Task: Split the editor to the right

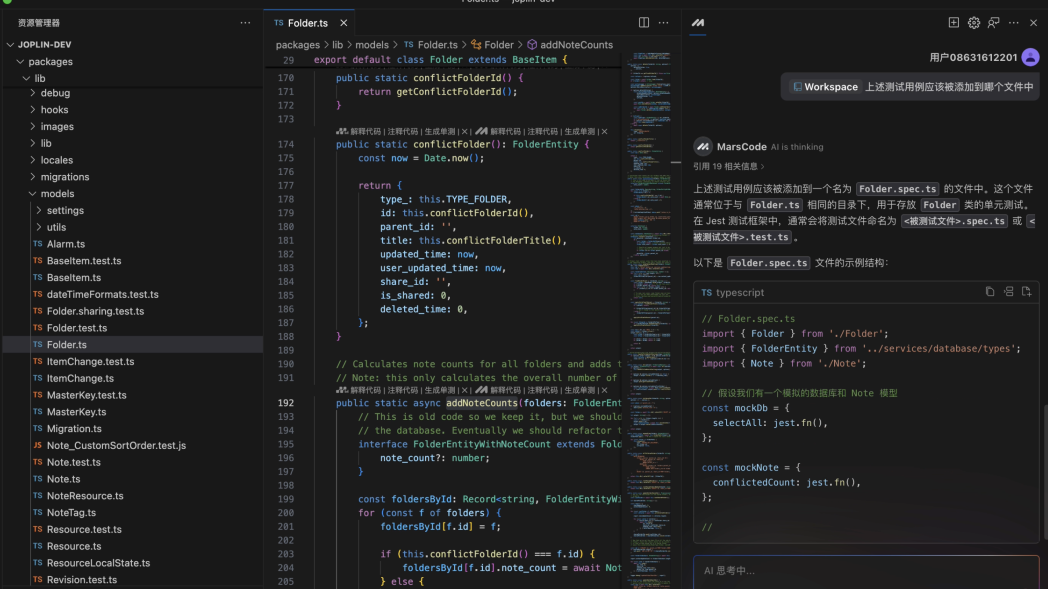Action: (644, 23)
